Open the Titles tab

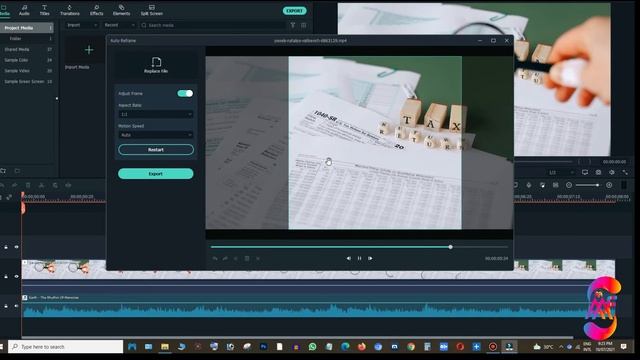tap(44, 10)
